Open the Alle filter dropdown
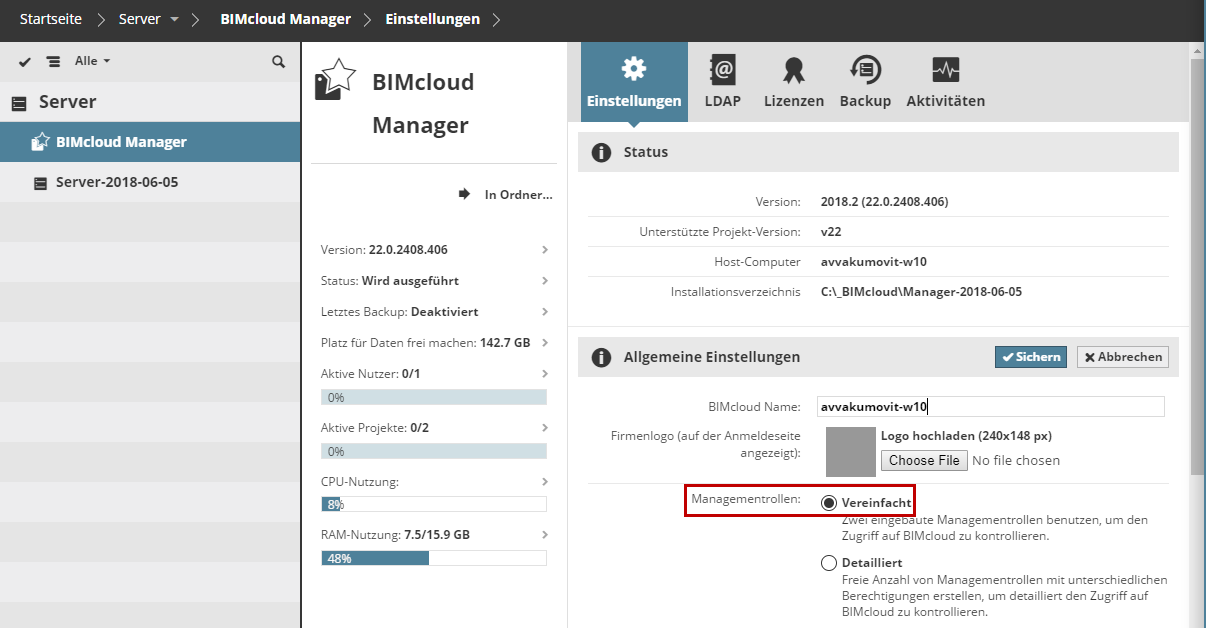 (x=83, y=61)
